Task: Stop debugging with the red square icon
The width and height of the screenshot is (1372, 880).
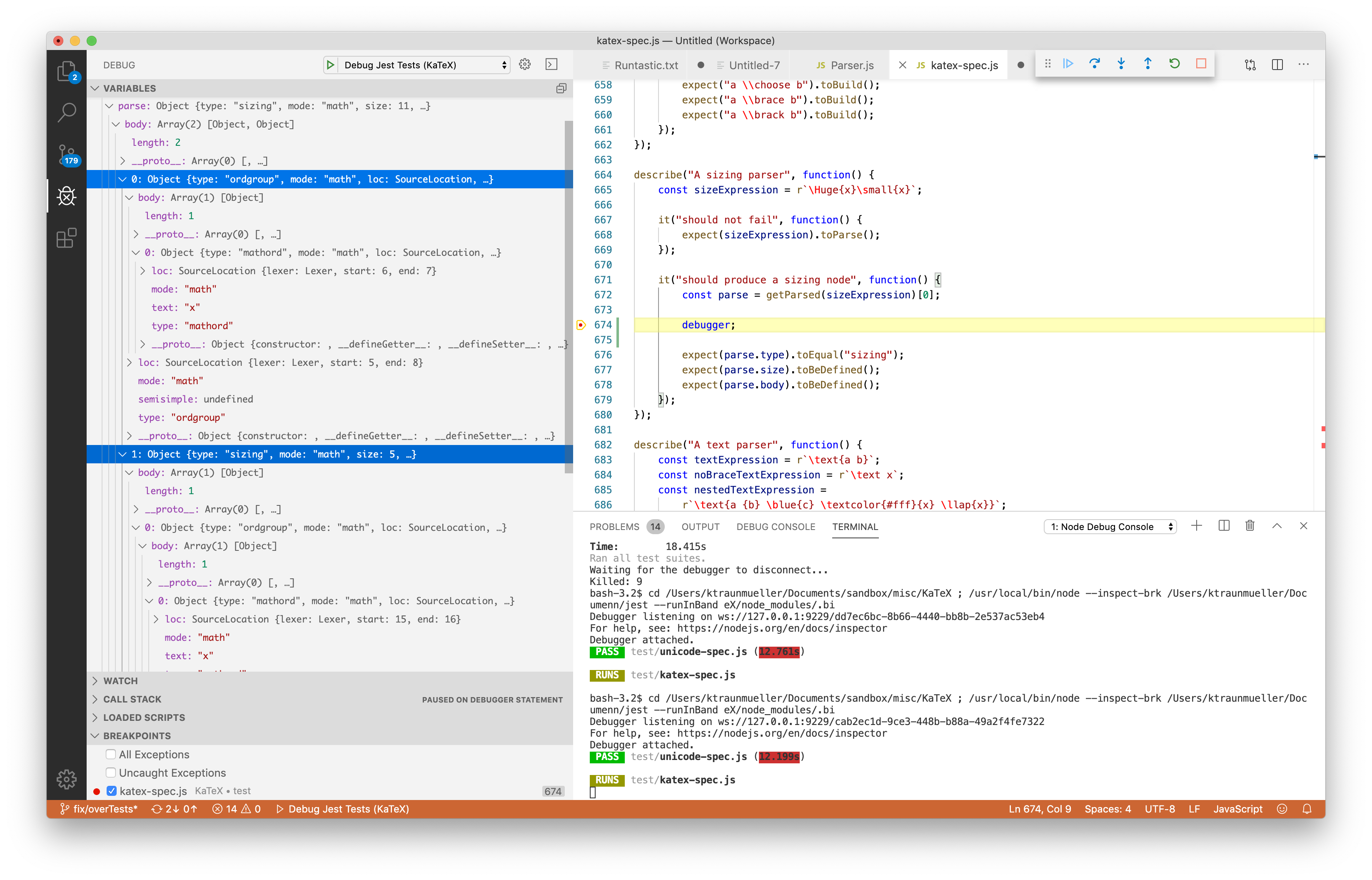Action: point(1201,64)
